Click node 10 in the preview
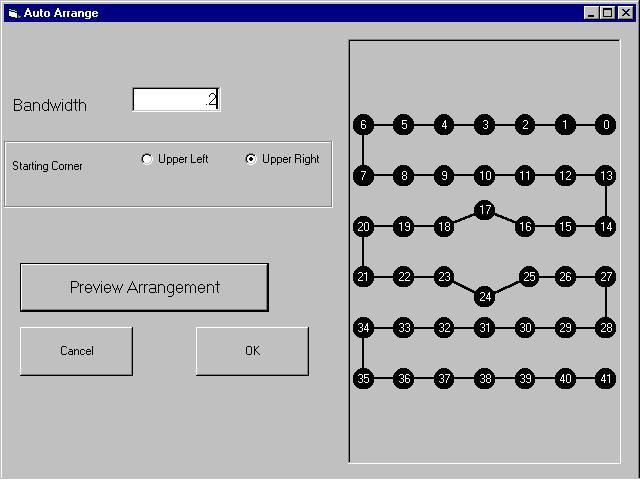The height and width of the screenshot is (480, 640). pos(484,176)
